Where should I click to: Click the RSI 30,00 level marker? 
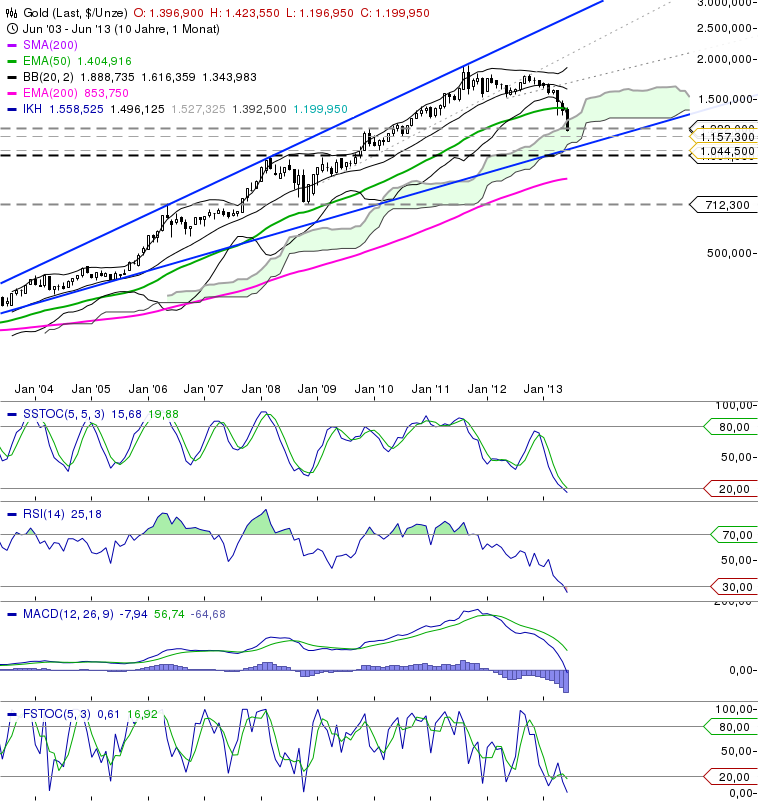click(734, 587)
